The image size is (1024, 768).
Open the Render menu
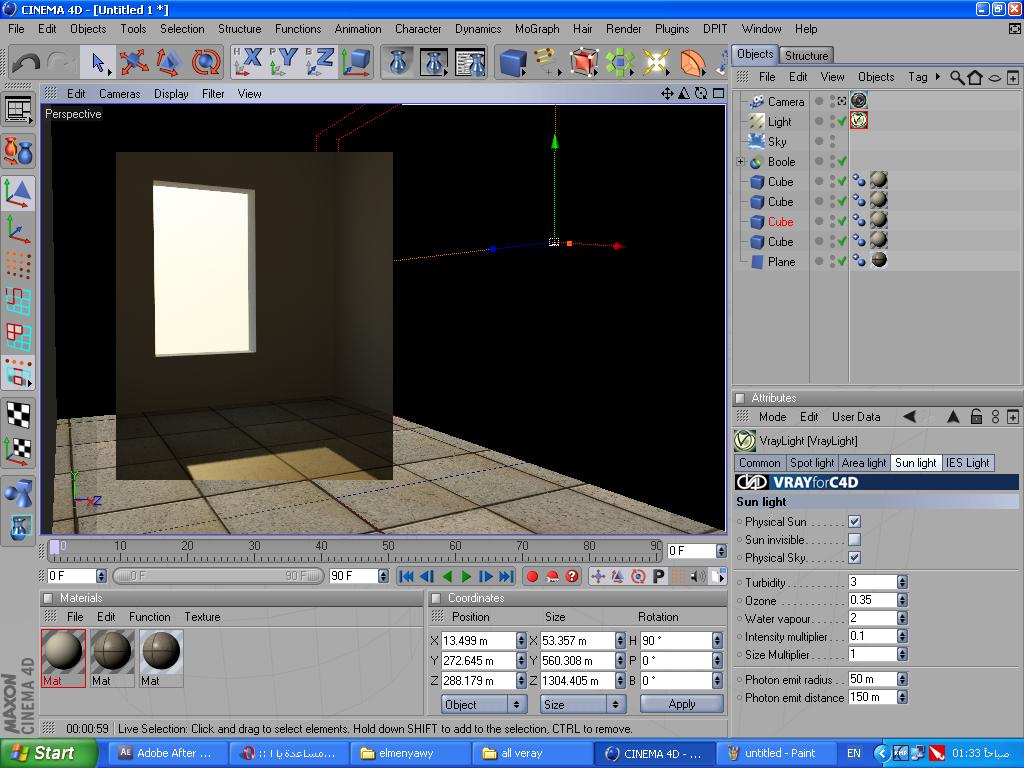pos(624,29)
